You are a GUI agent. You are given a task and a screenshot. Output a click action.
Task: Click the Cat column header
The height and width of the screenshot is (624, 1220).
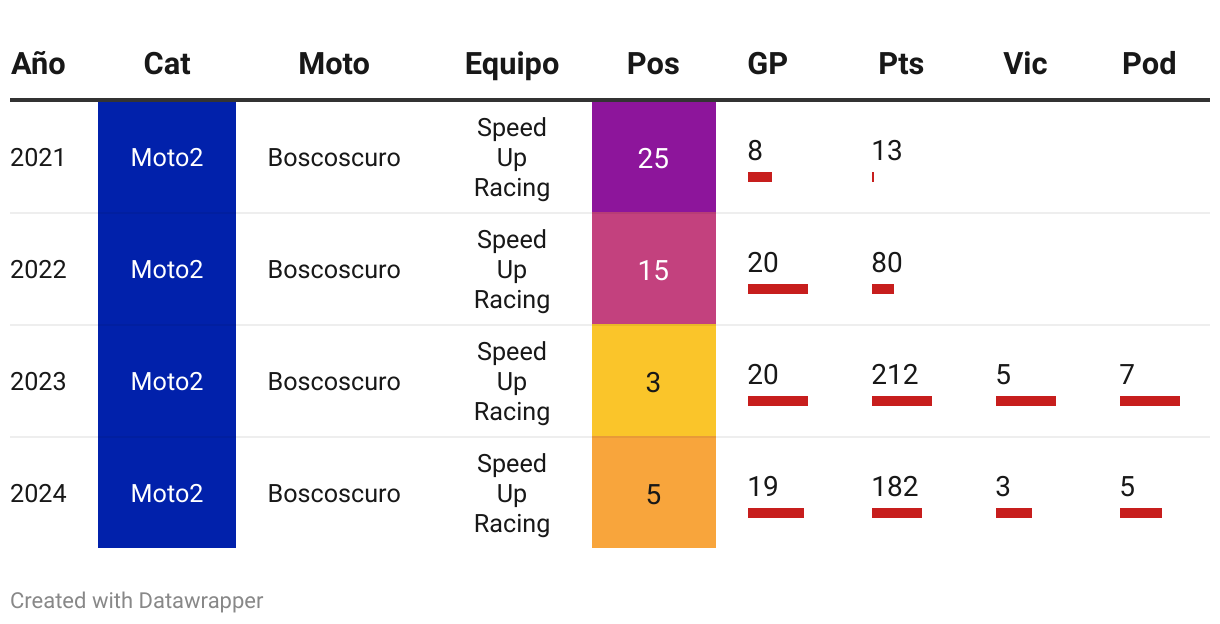[x=167, y=64]
